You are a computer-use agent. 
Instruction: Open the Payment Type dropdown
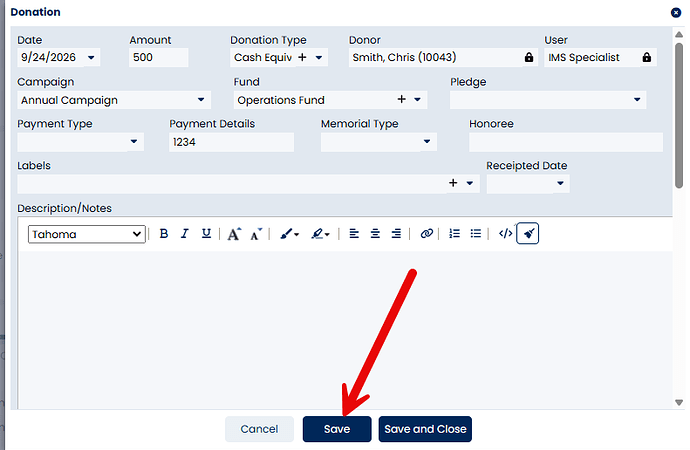[x=134, y=142]
